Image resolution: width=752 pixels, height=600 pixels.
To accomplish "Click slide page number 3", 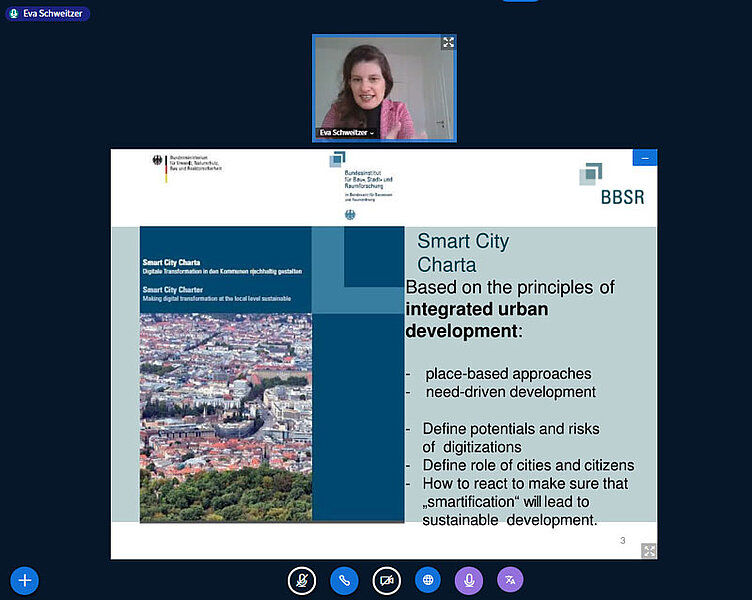I will (x=623, y=541).
